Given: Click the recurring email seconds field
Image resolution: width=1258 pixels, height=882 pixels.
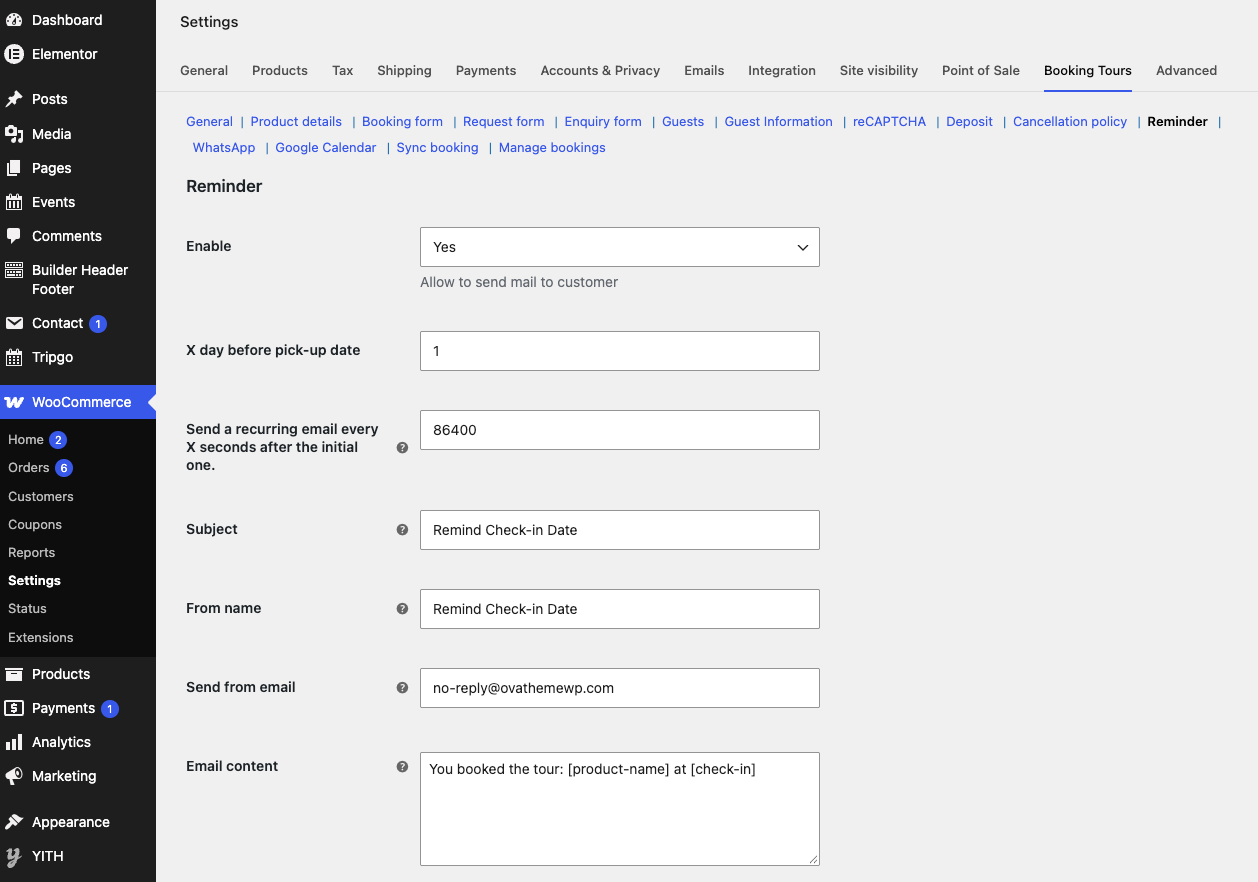Looking at the screenshot, I should click(620, 430).
